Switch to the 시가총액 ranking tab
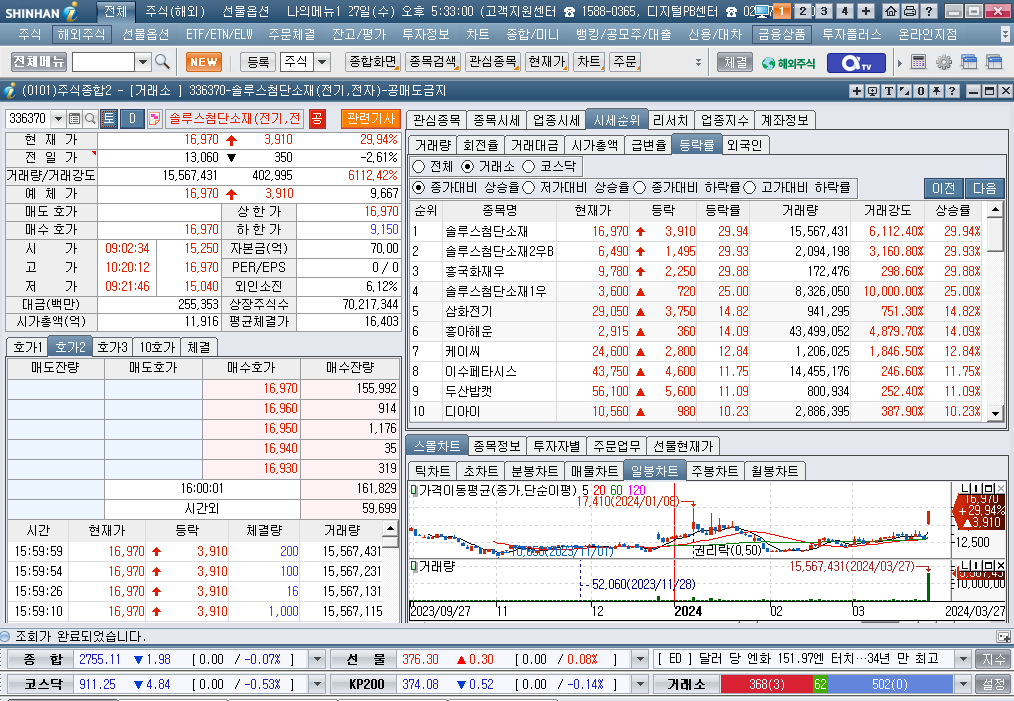1014x701 pixels. [x=594, y=146]
